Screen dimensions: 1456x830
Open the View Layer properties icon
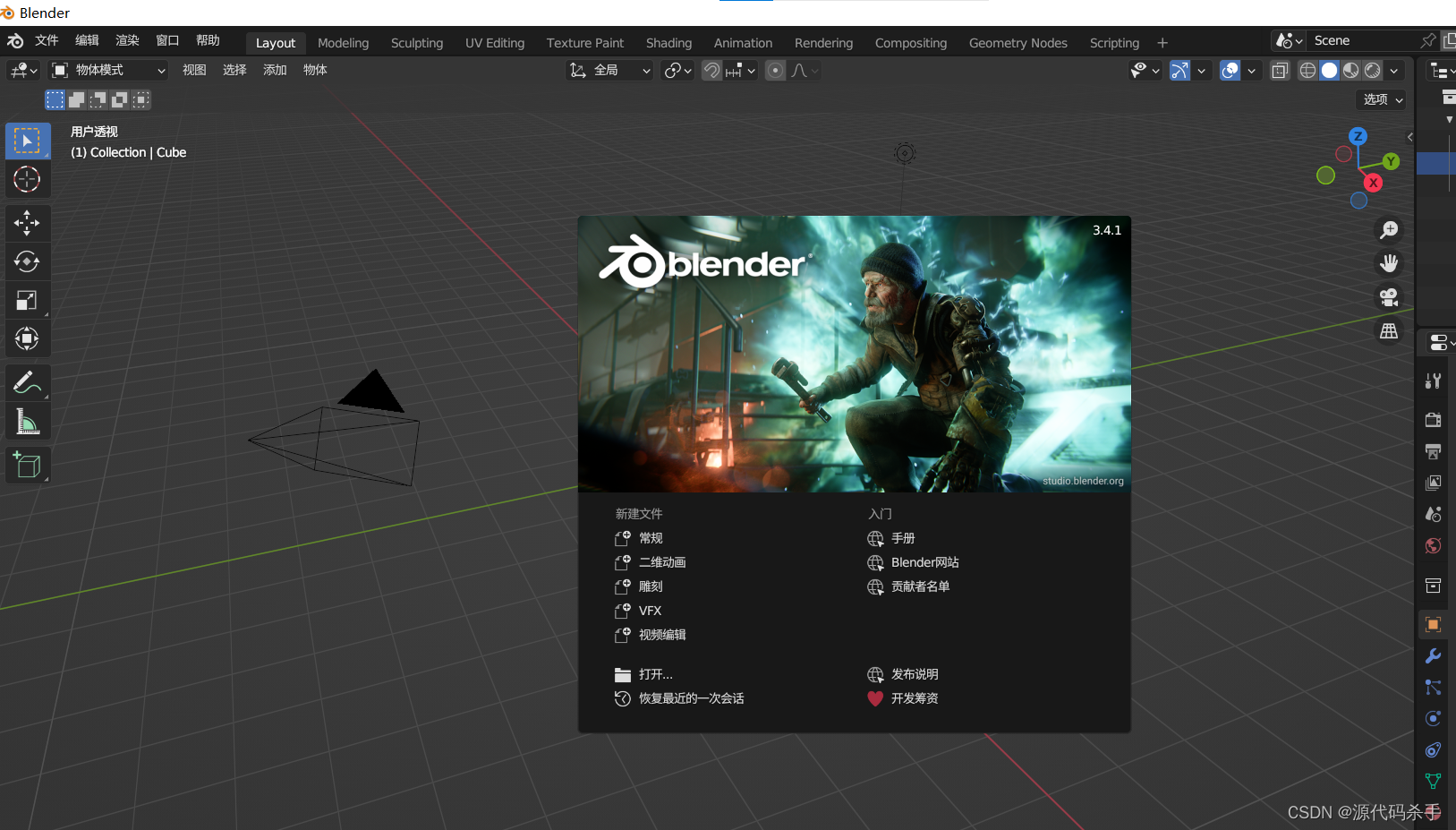[1433, 483]
